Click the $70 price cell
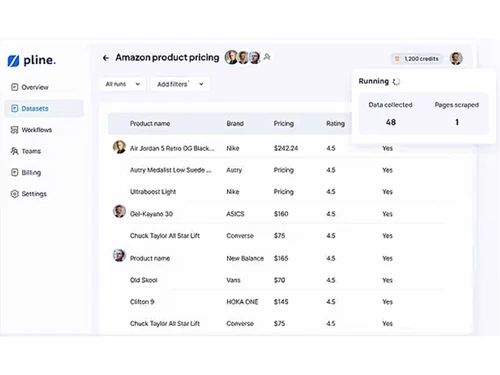500x375 pixels. tap(279, 280)
